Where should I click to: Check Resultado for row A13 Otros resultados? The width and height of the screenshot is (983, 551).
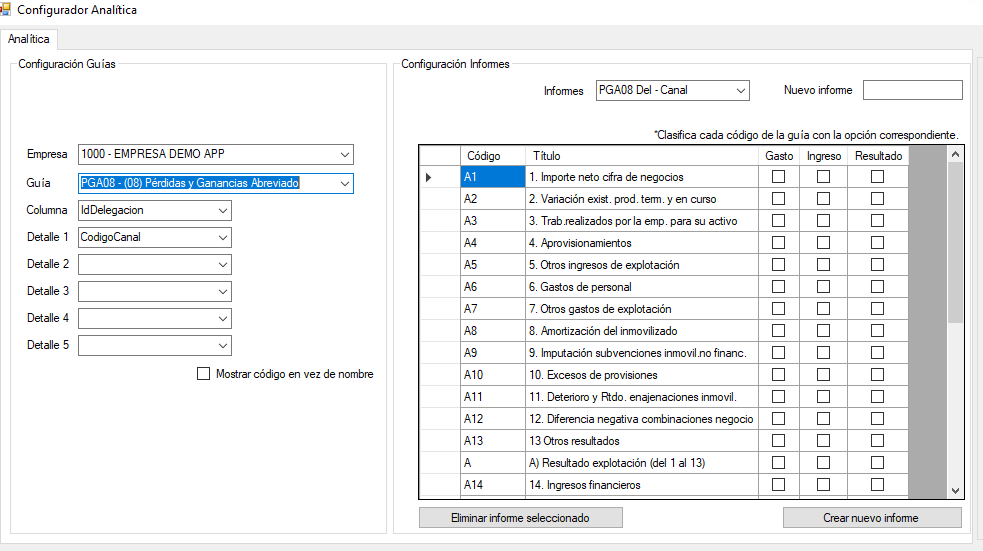pyautogui.click(x=878, y=441)
